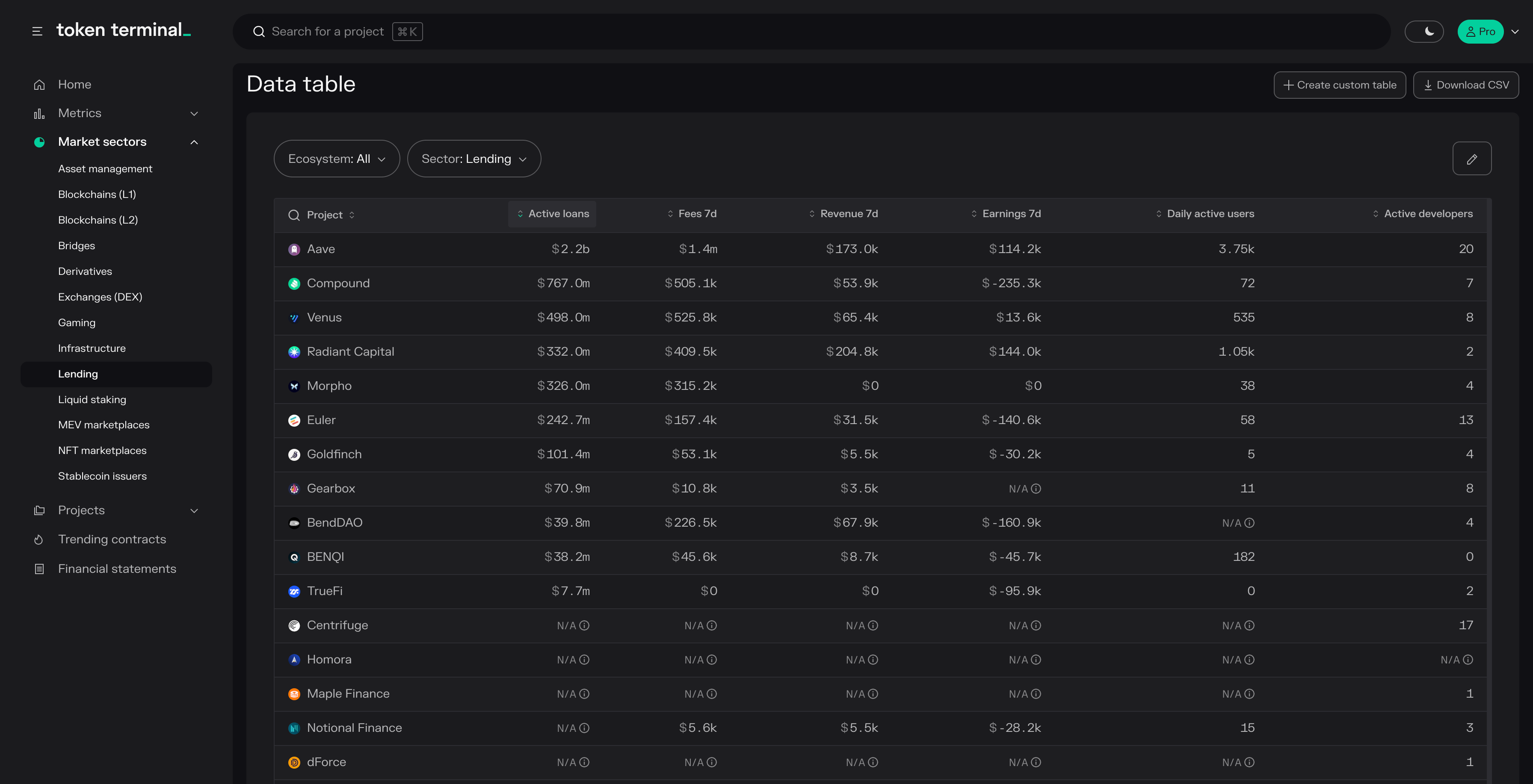Screen dimensions: 1533x784
Task: Open the Sector: Lending dropdown
Action: tap(474, 159)
